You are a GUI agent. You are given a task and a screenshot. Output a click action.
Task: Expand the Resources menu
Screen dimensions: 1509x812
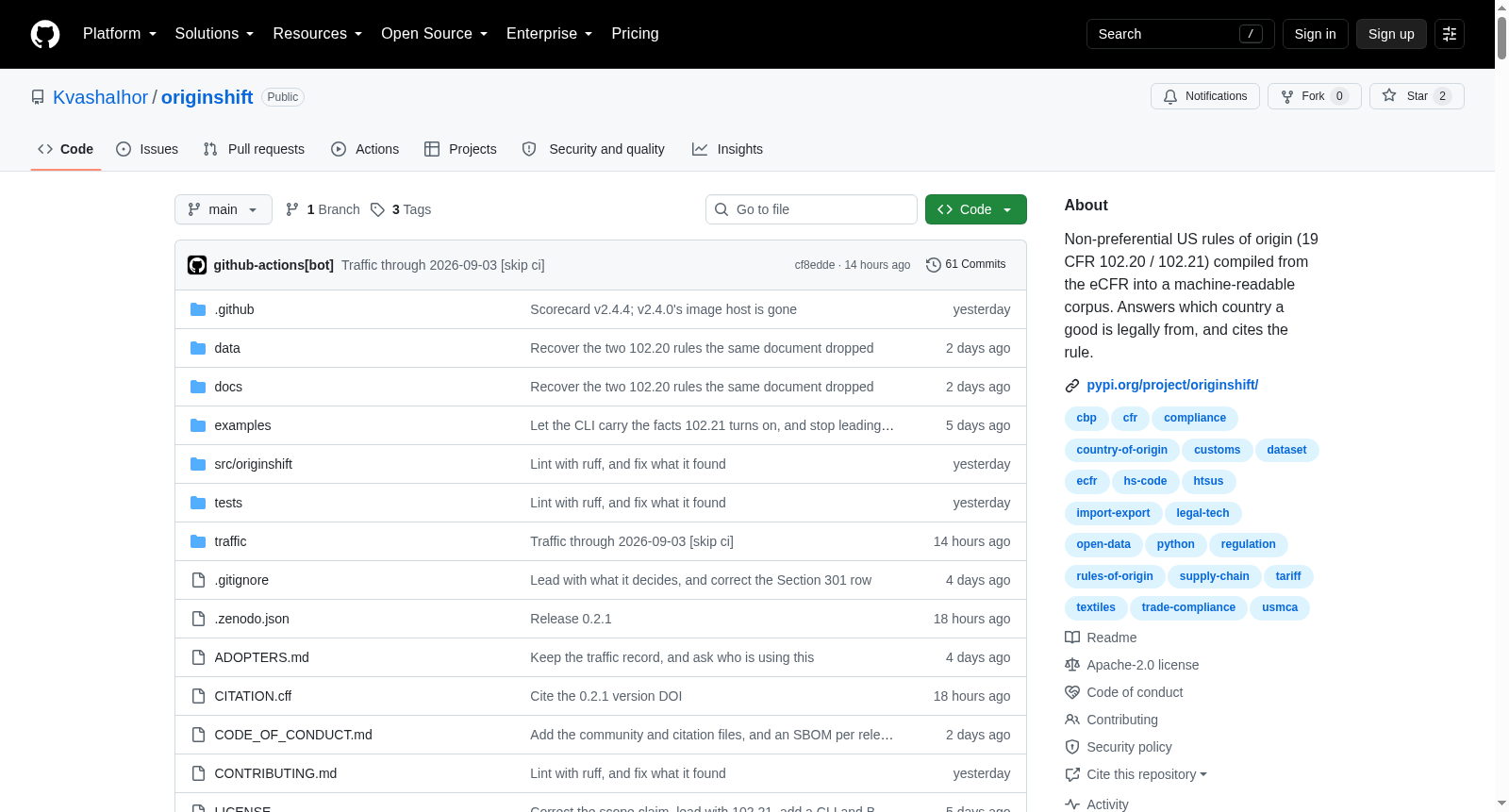click(x=317, y=34)
